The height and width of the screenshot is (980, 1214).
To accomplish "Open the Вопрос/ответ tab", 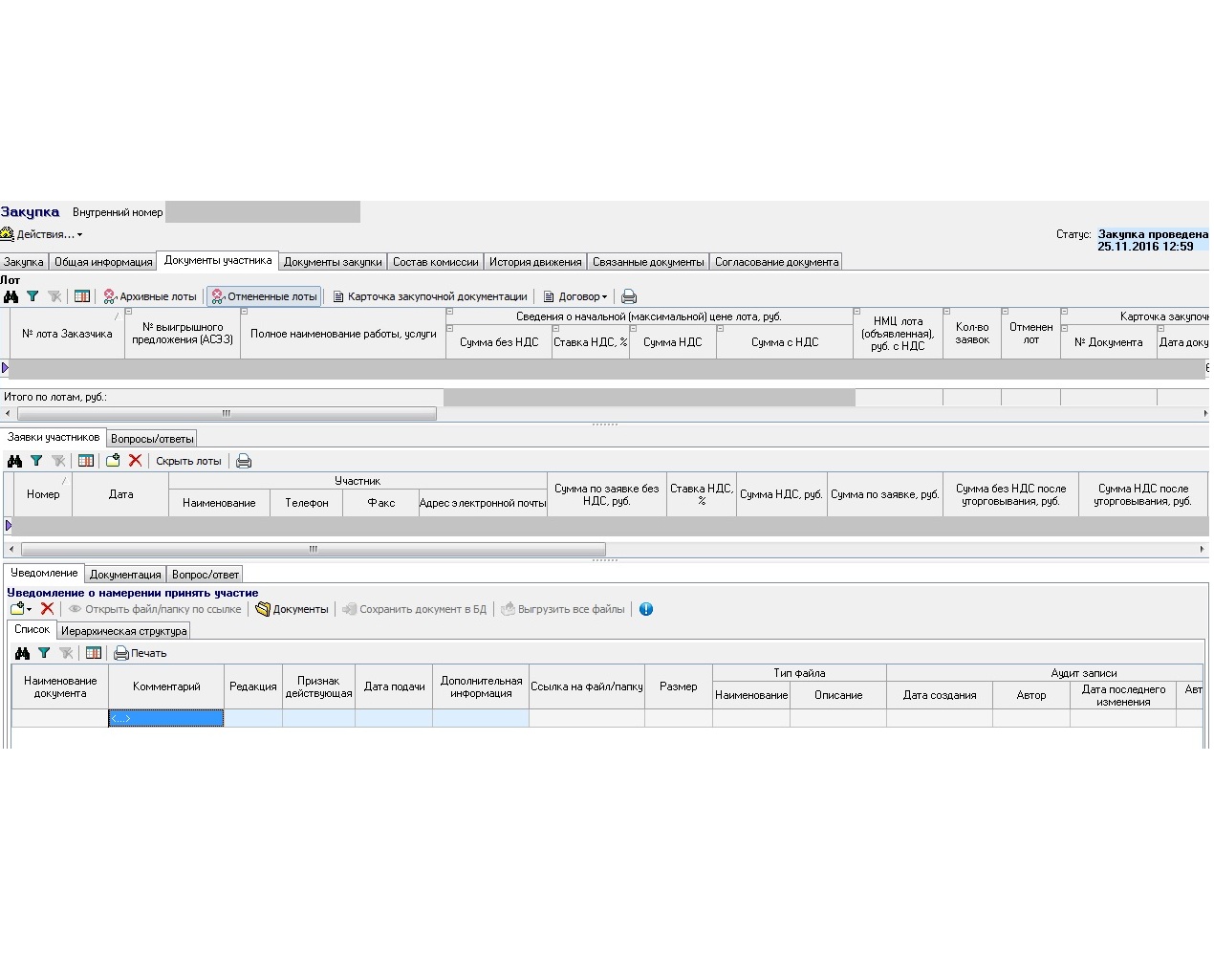I will click(205, 575).
